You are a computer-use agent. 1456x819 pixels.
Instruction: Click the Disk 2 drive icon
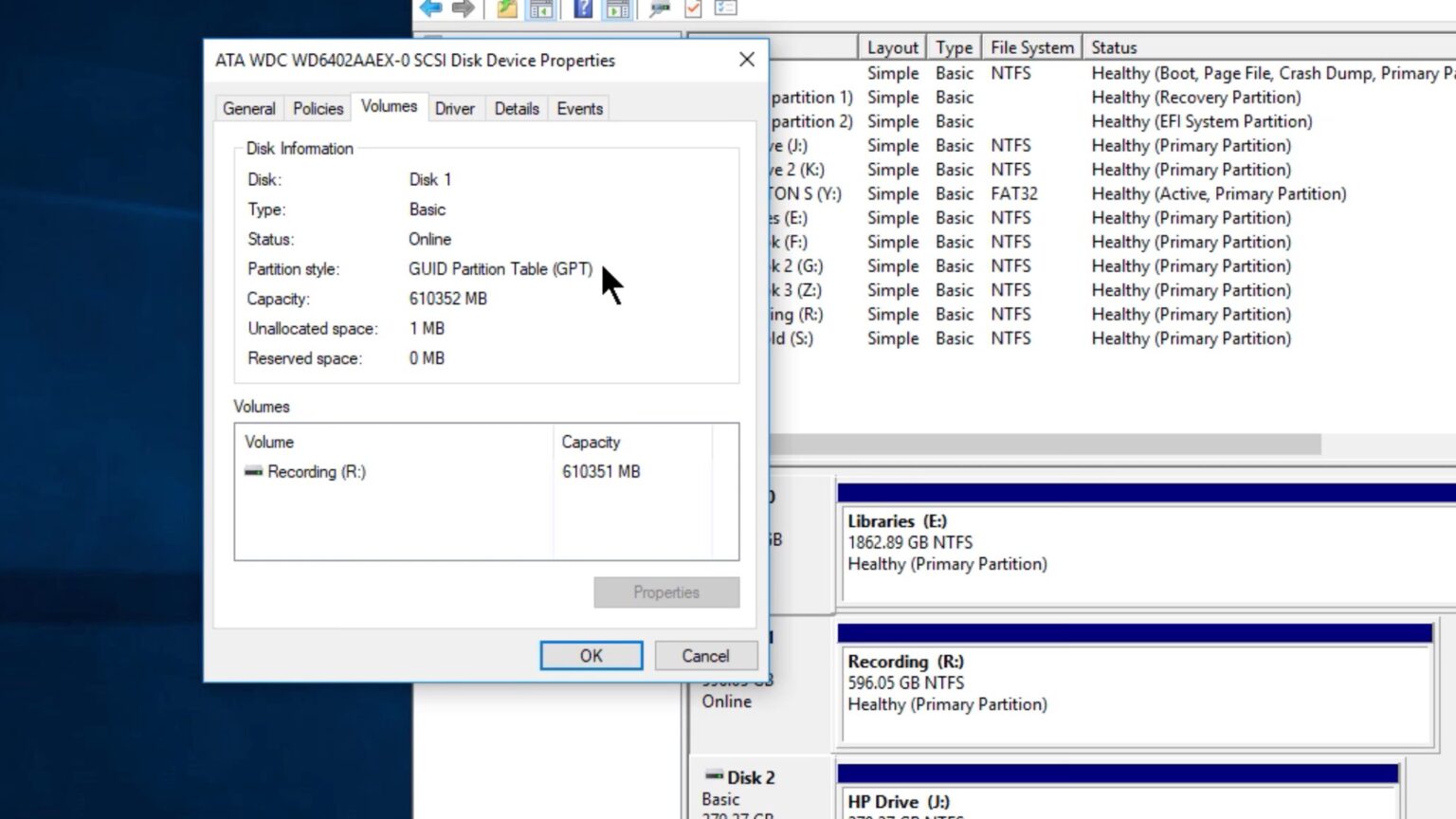[x=715, y=776]
